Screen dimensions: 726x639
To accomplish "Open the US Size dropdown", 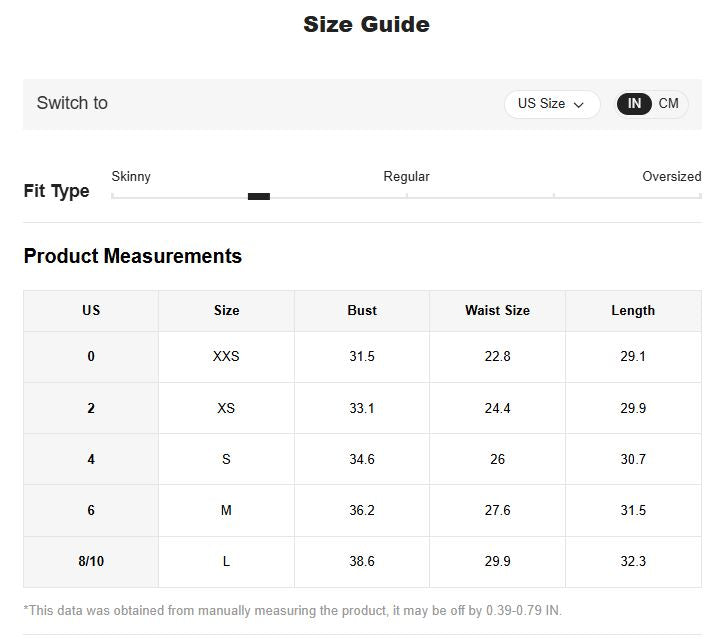I will [x=551, y=104].
